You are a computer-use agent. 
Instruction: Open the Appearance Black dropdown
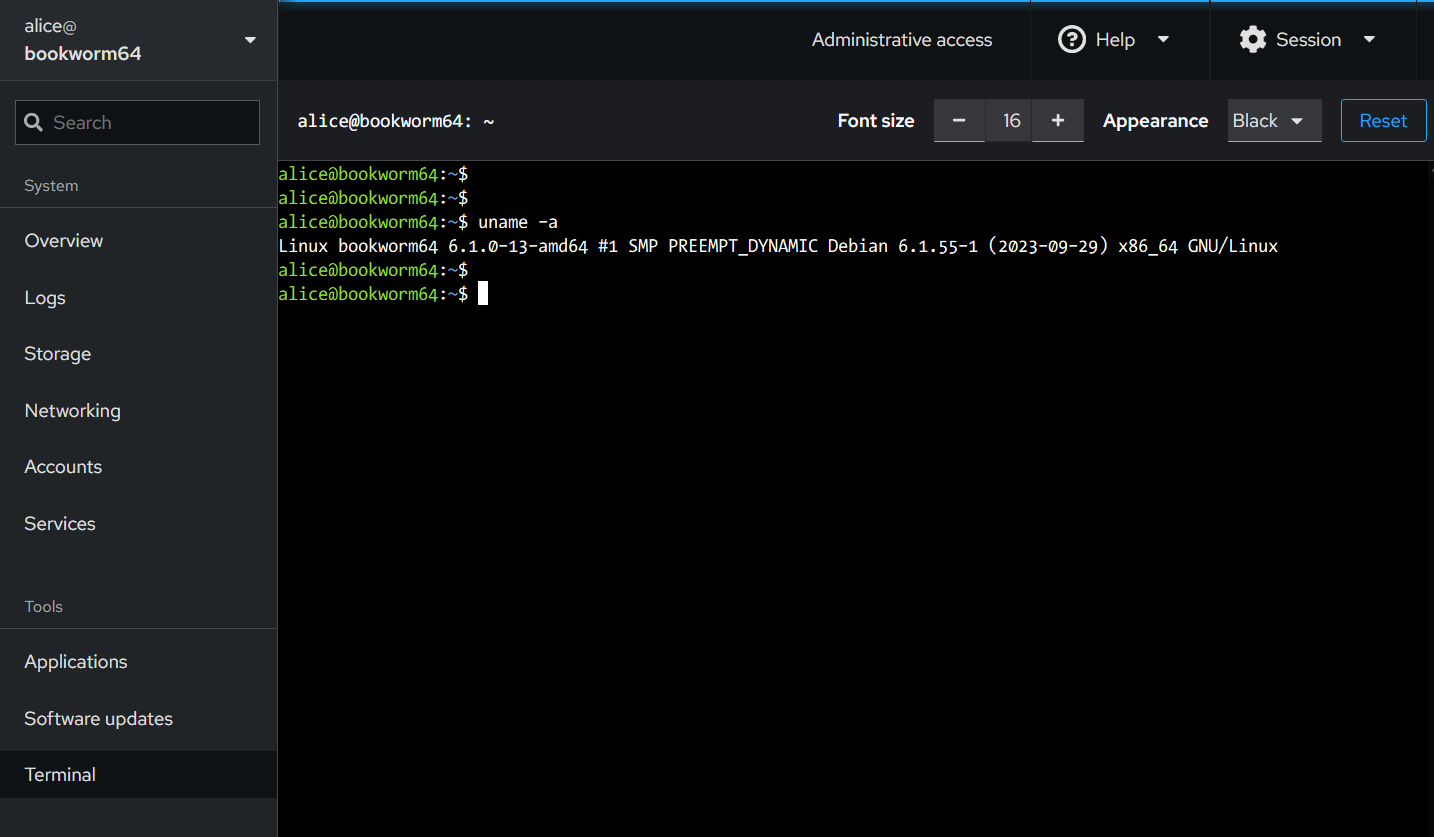tap(1274, 121)
